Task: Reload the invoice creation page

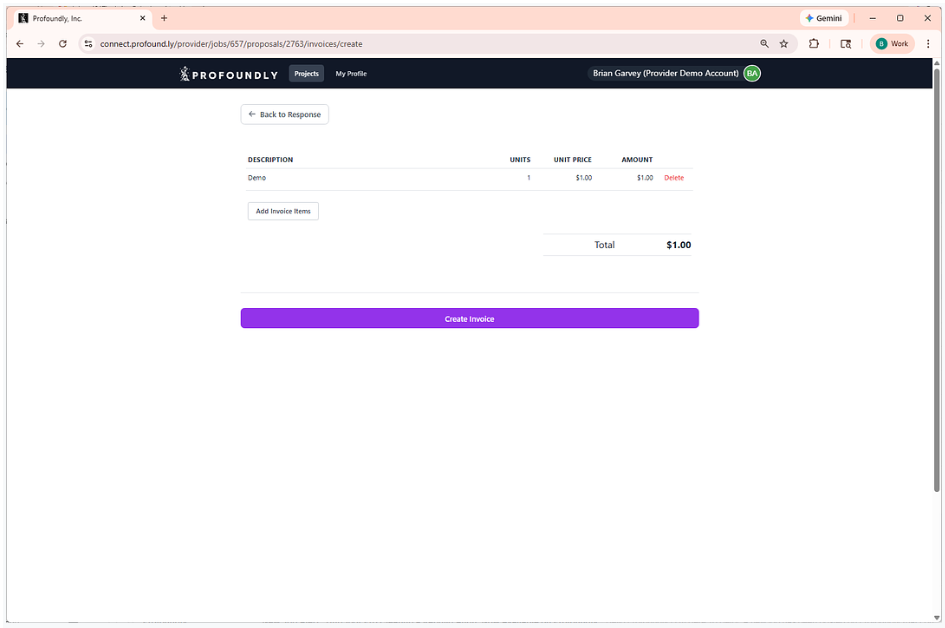Action: pyautogui.click(x=62, y=44)
